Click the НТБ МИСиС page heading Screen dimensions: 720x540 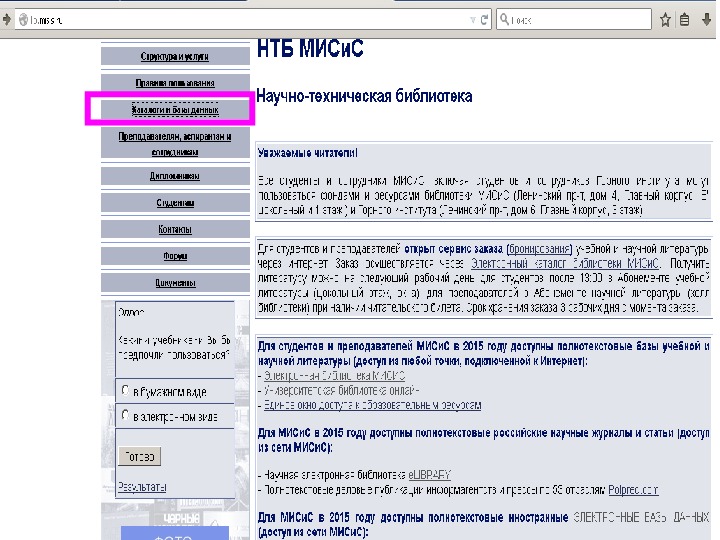click(x=310, y=48)
